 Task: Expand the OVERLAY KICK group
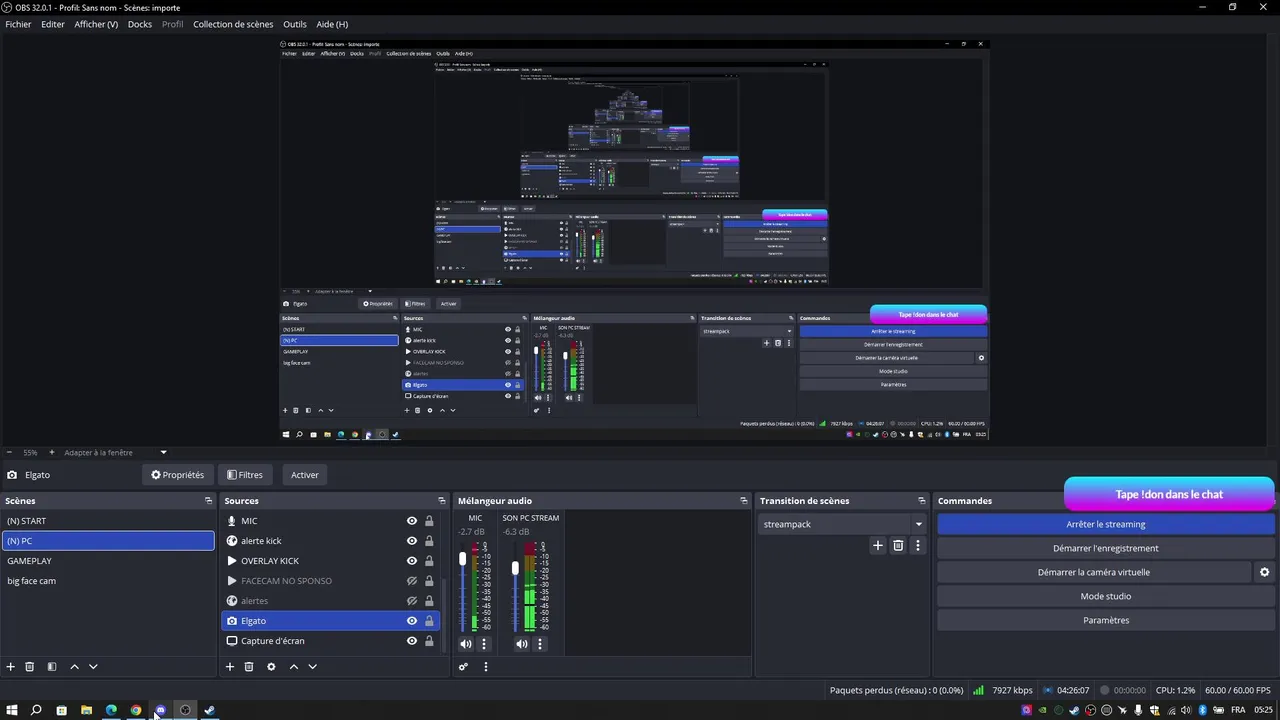[x=232, y=561]
